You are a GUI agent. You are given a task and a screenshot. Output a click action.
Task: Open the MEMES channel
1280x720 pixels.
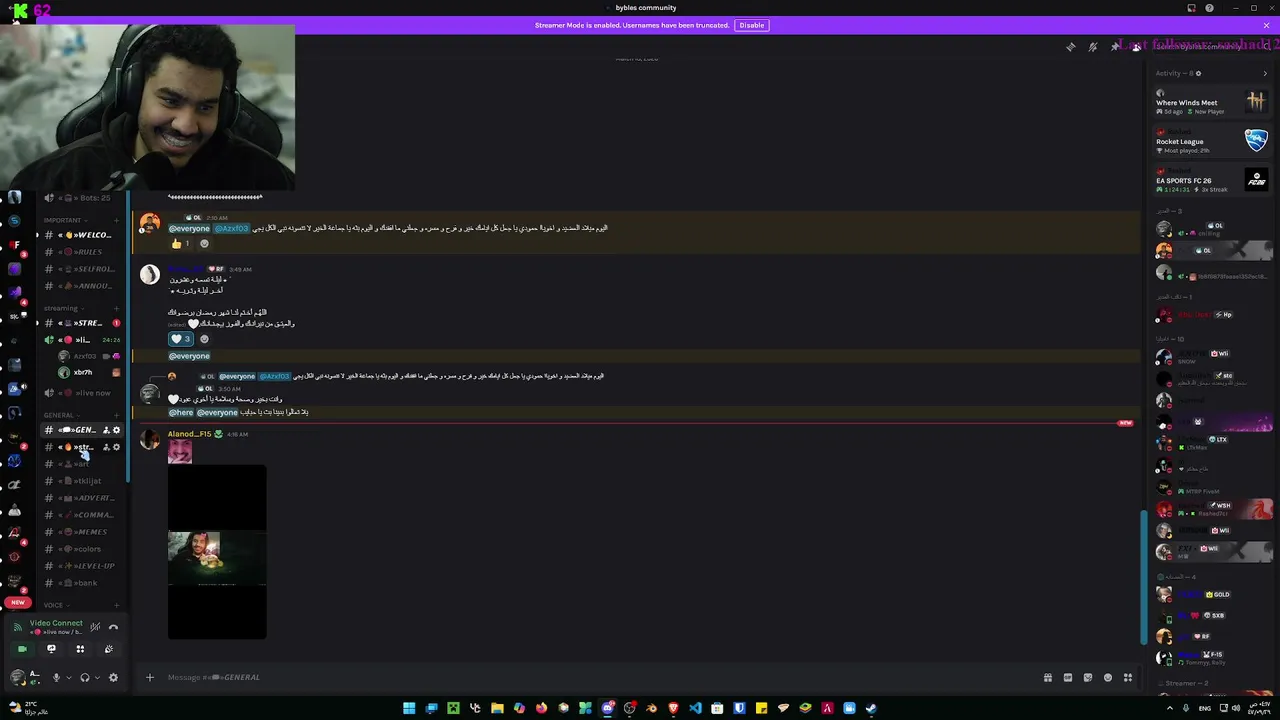click(81, 532)
